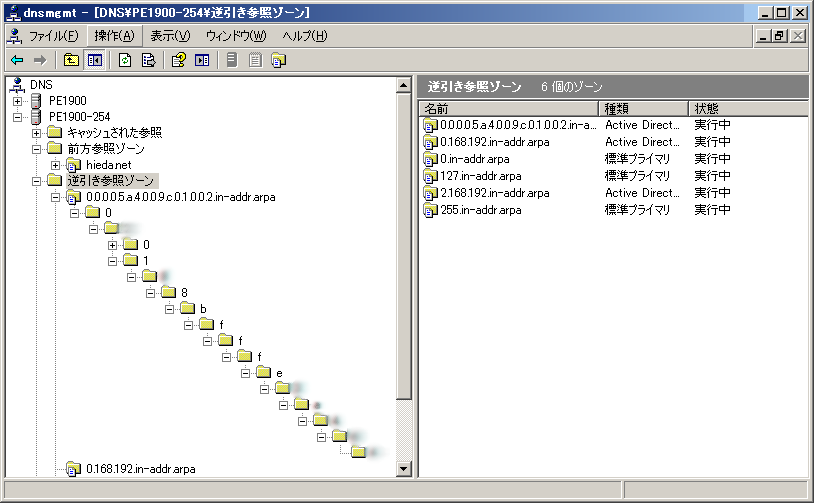
Task: Open Help via question mark toolbar icon
Action: pos(179,60)
